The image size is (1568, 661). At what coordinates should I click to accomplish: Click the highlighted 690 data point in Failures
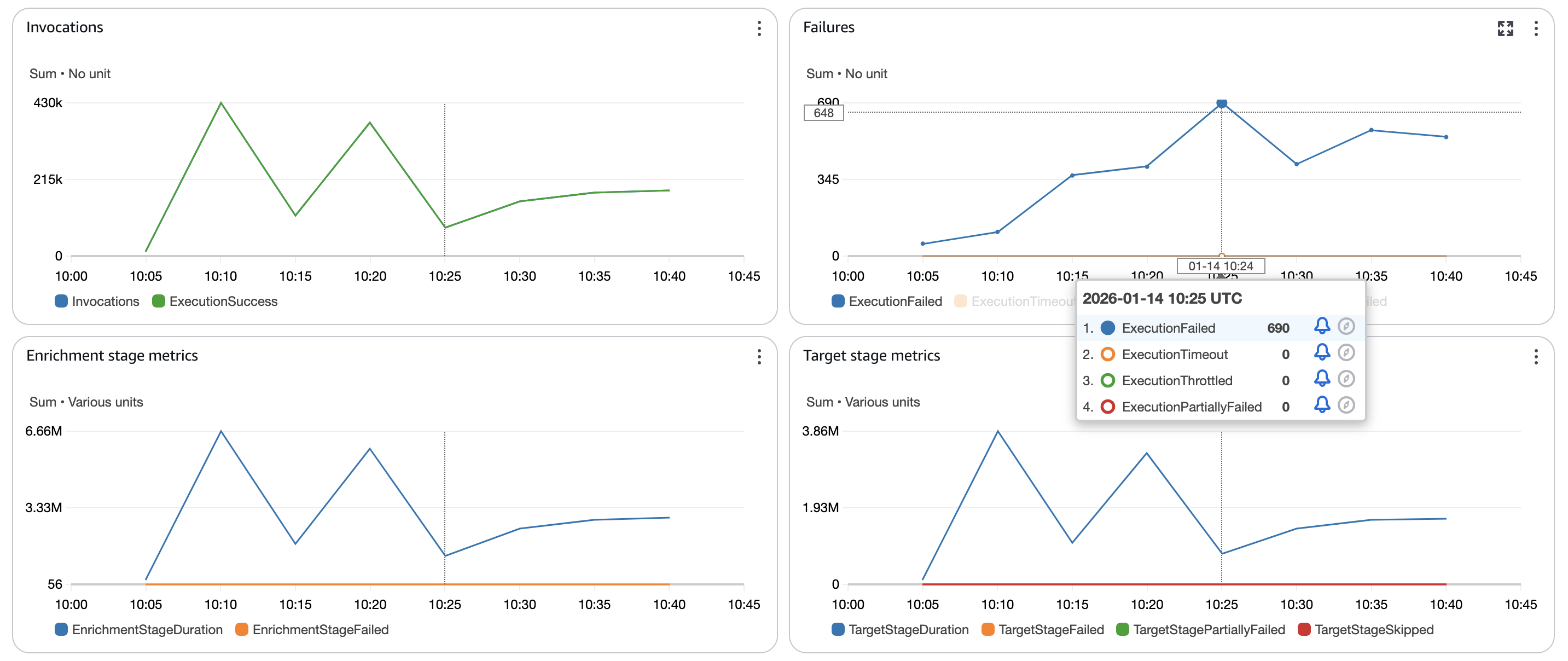pyautogui.click(x=1221, y=103)
